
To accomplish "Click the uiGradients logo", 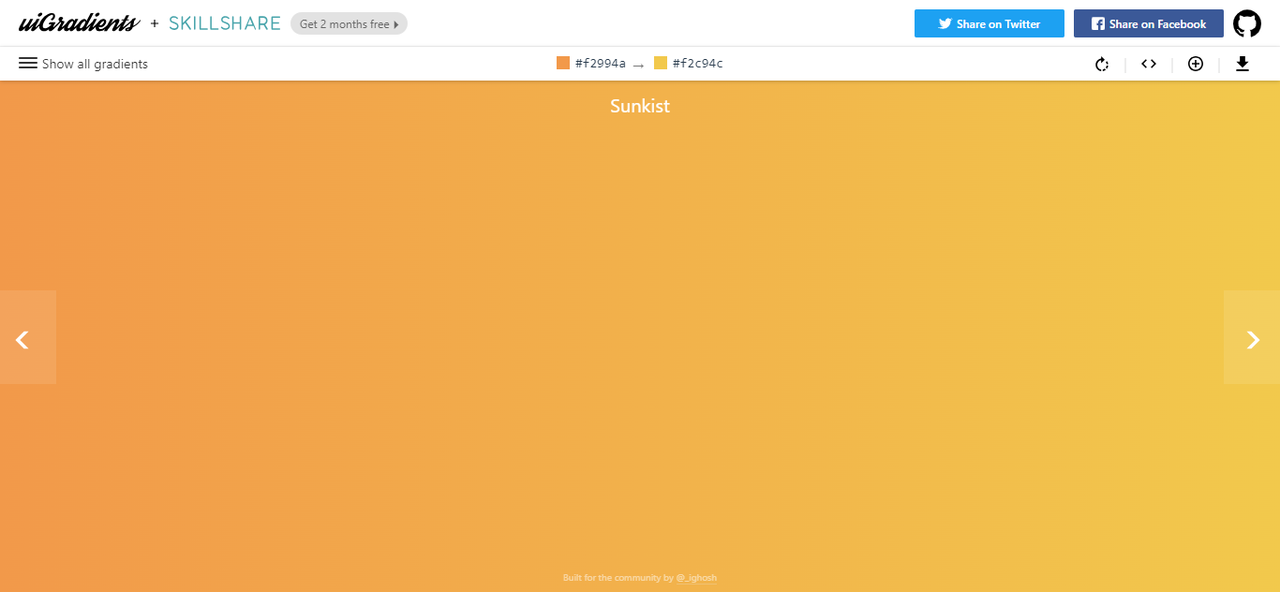I will pos(79,23).
